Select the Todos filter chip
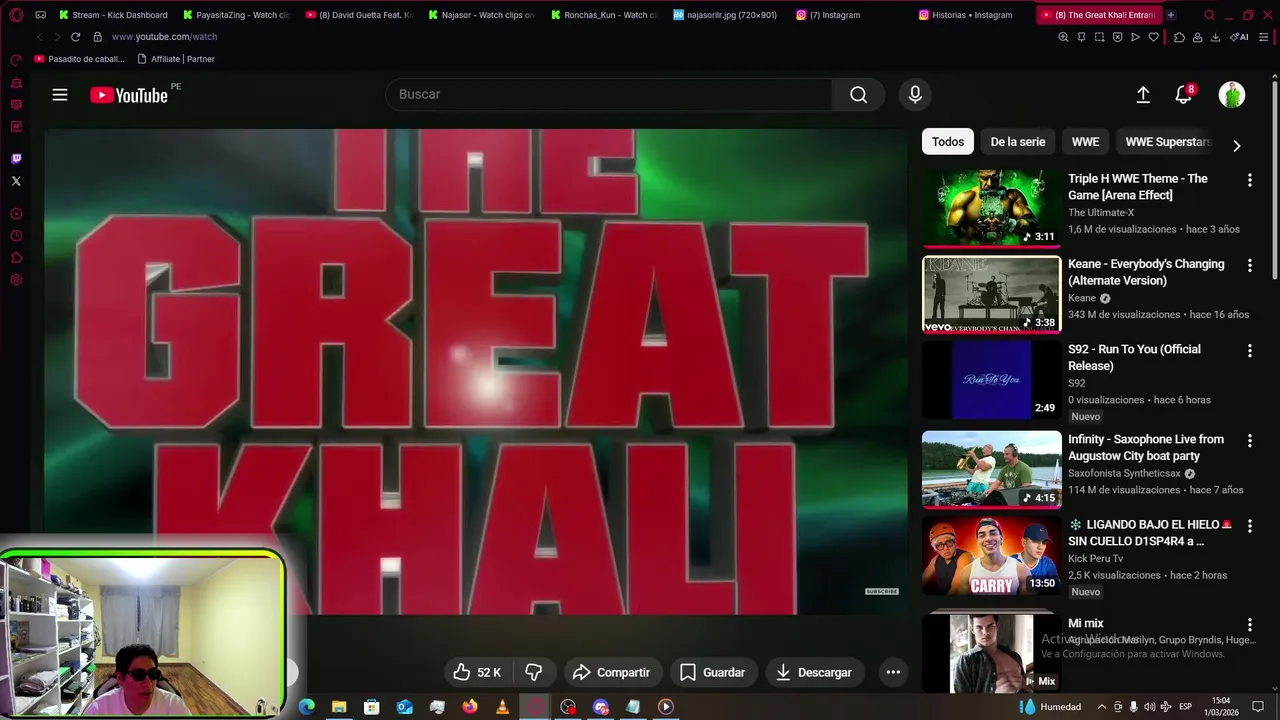This screenshot has height=720, width=1280. (948, 142)
